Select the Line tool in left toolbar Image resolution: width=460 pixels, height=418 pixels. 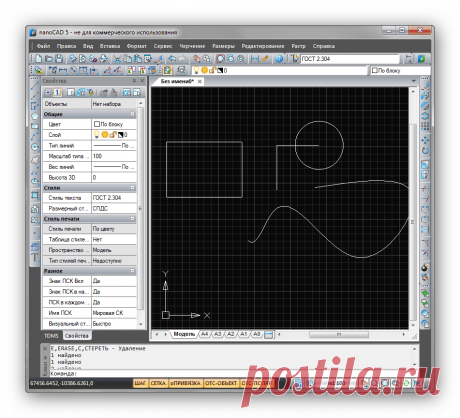point(35,85)
